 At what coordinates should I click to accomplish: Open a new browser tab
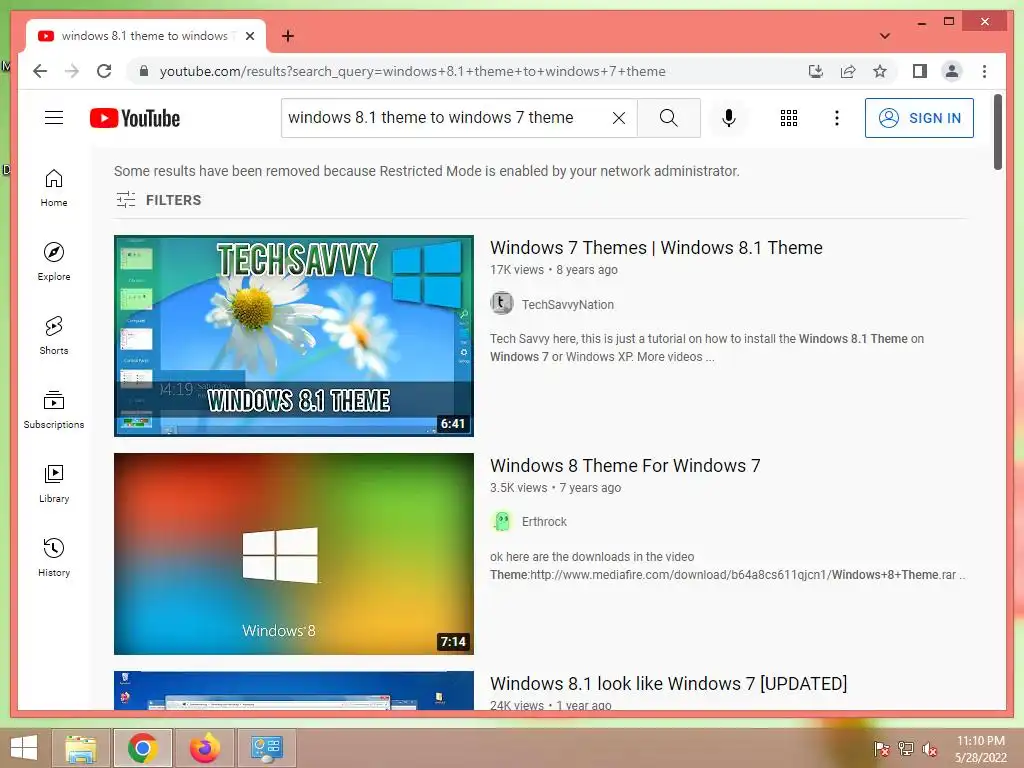click(x=288, y=36)
